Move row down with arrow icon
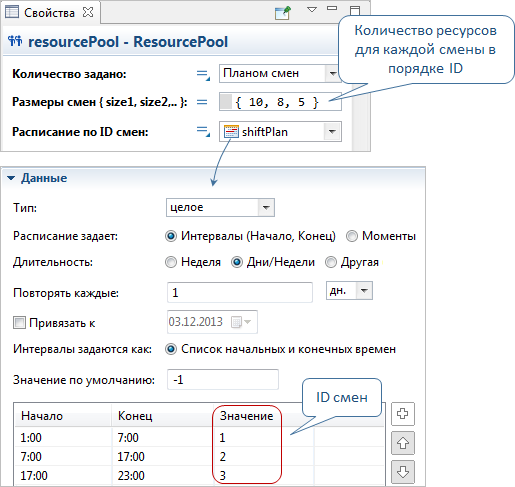Viewport: 515px width, 487px height. pyautogui.click(x=403, y=472)
